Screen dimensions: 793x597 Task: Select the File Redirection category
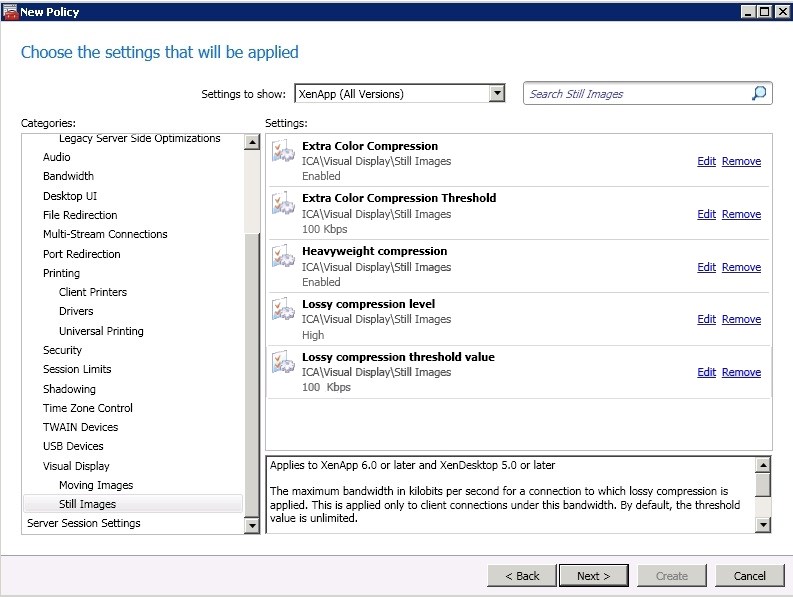click(80, 215)
